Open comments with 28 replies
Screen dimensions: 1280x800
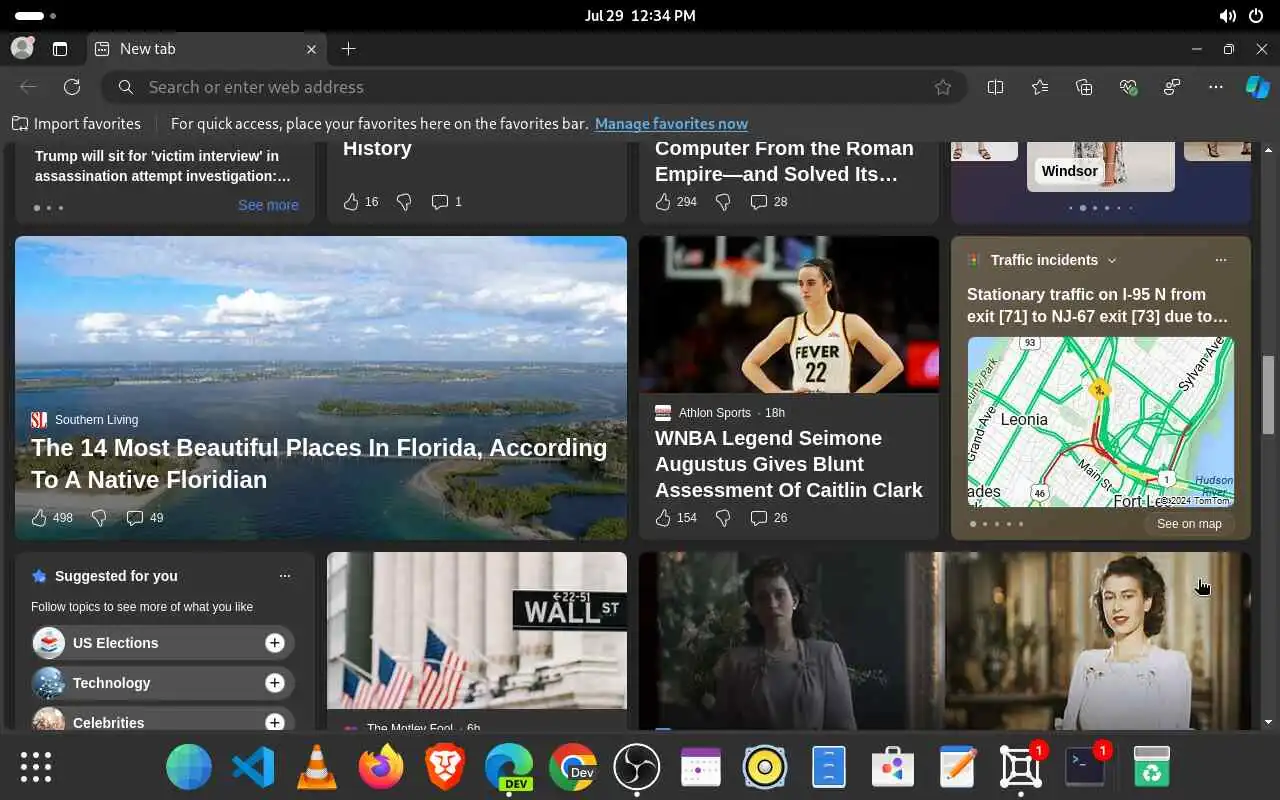[769, 202]
